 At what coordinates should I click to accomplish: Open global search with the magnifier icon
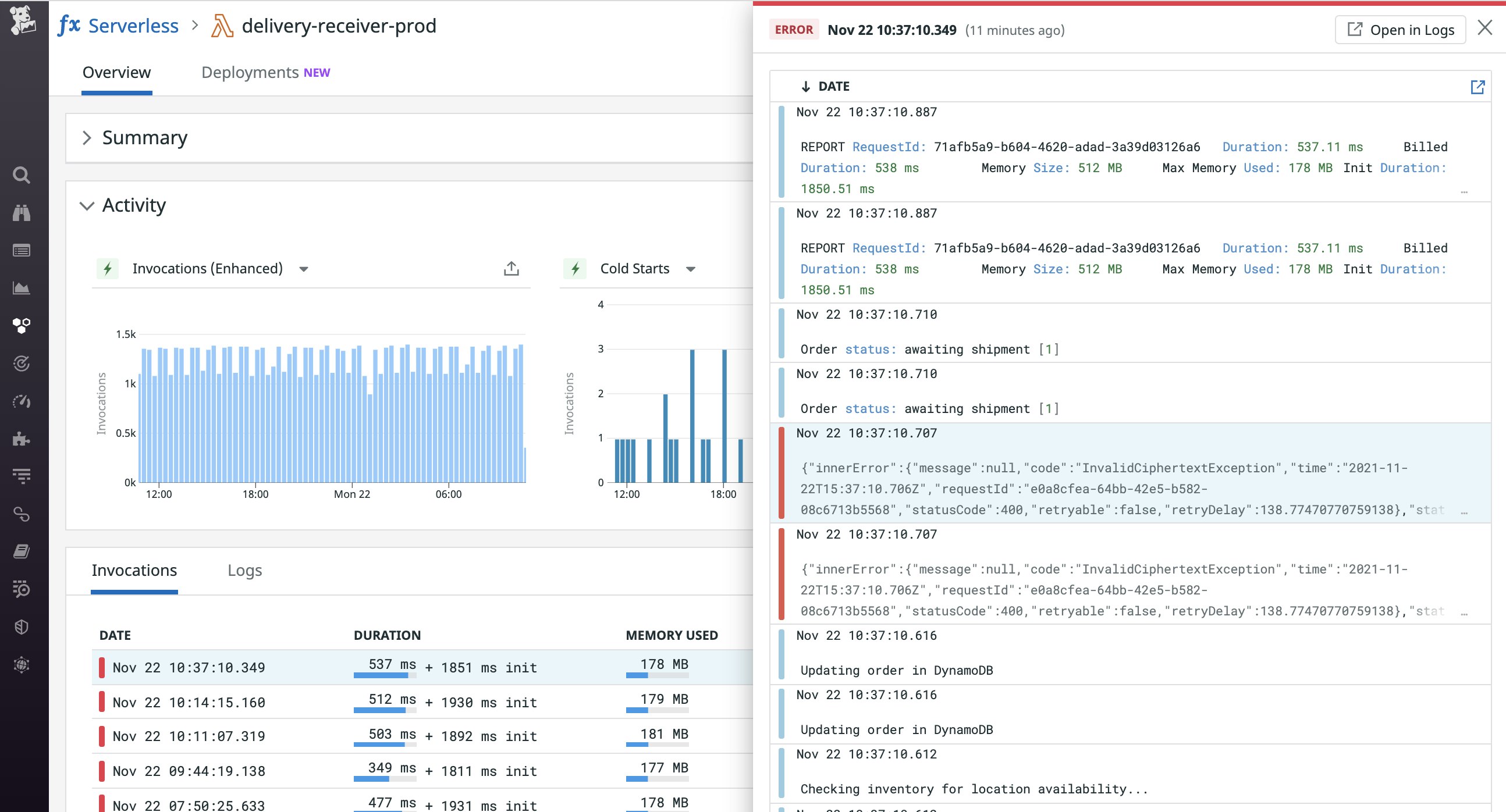click(x=22, y=174)
